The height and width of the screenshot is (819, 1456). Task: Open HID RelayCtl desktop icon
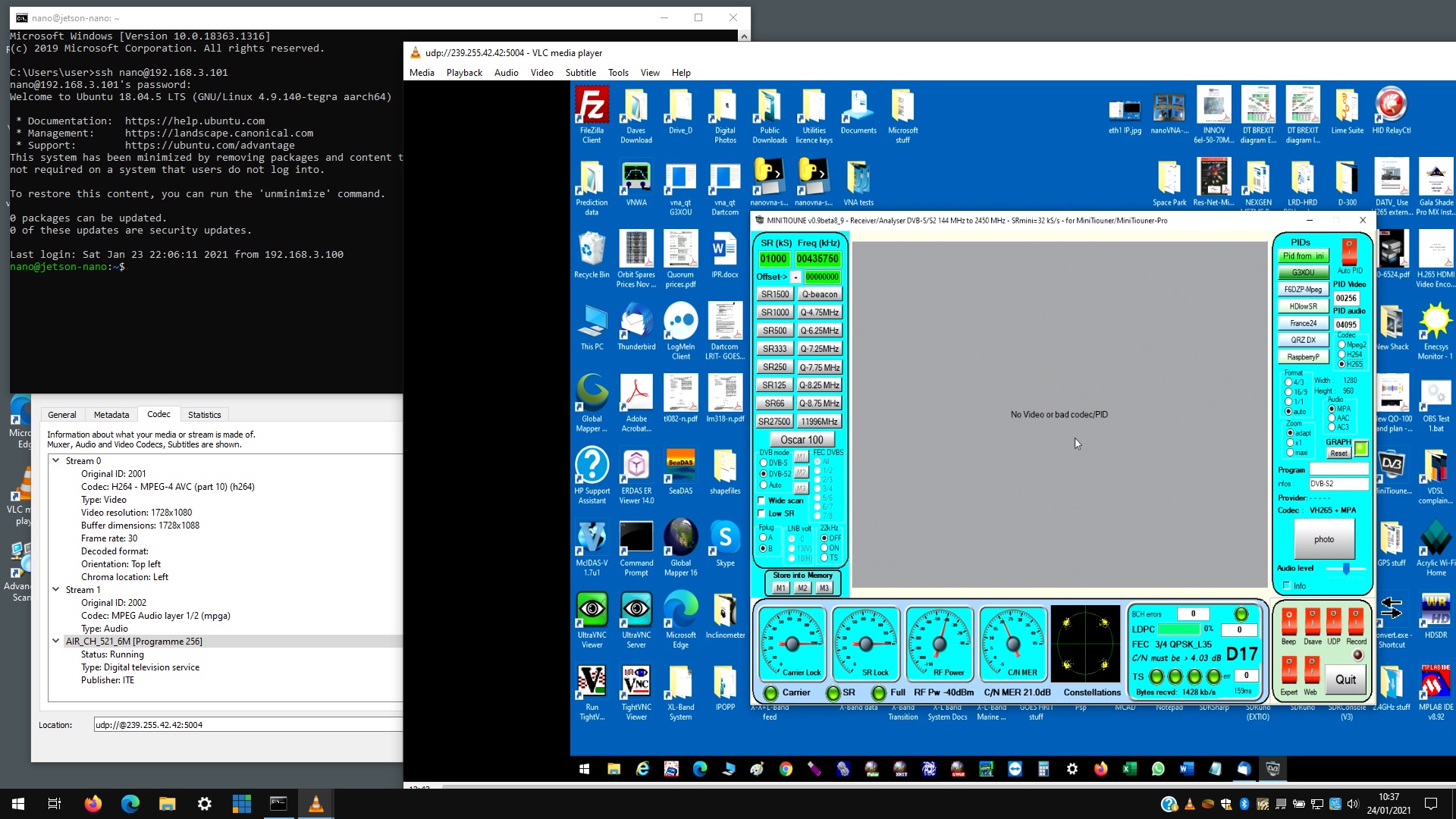pos(1392,111)
